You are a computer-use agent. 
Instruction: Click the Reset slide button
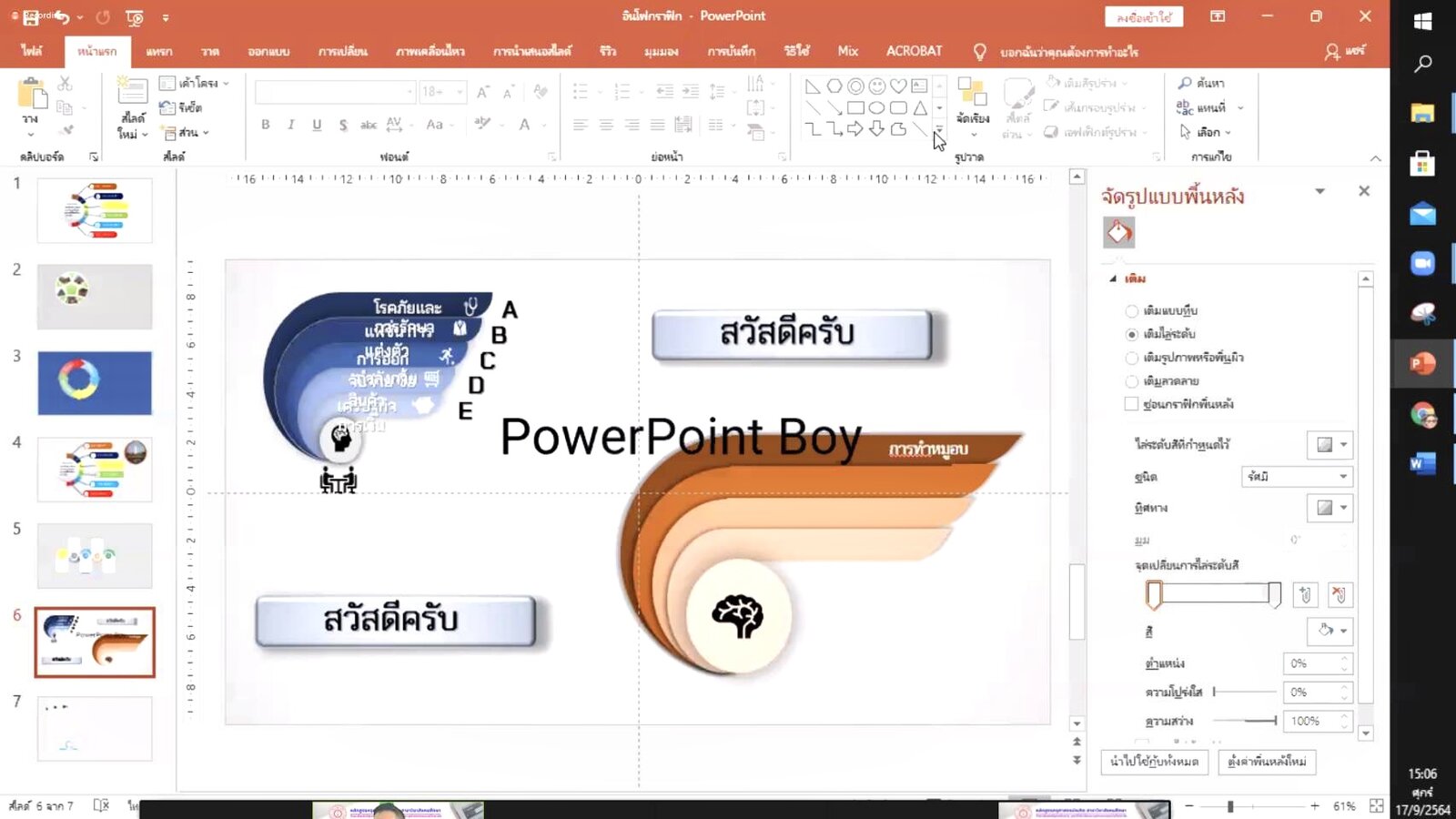coord(183,107)
